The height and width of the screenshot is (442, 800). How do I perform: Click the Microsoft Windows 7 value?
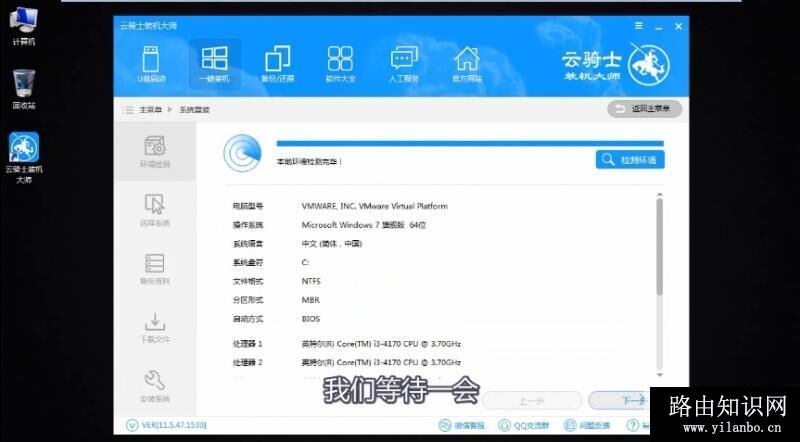pyautogui.click(x=364, y=225)
